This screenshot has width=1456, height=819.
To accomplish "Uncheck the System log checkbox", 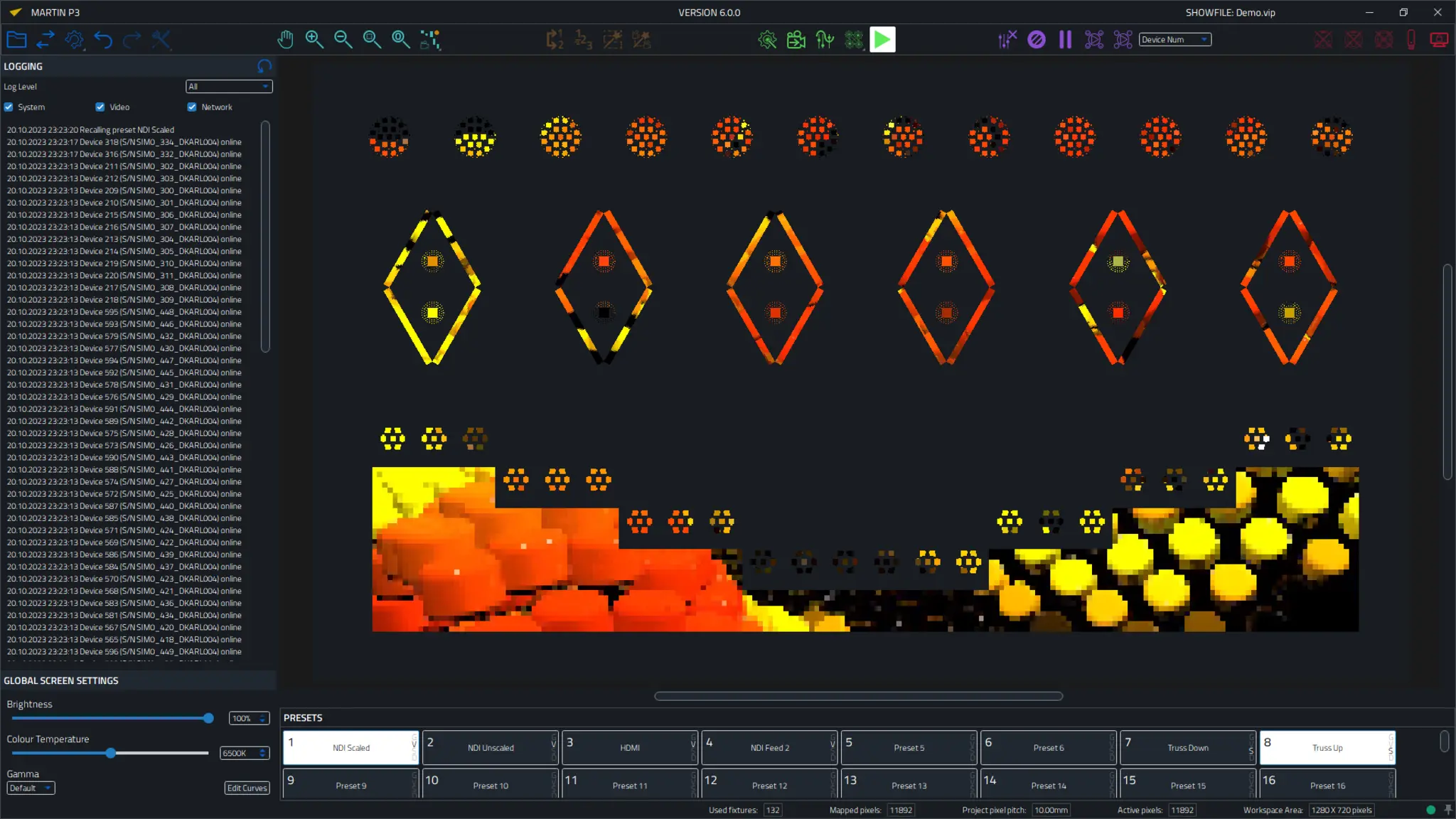I will (x=9, y=107).
